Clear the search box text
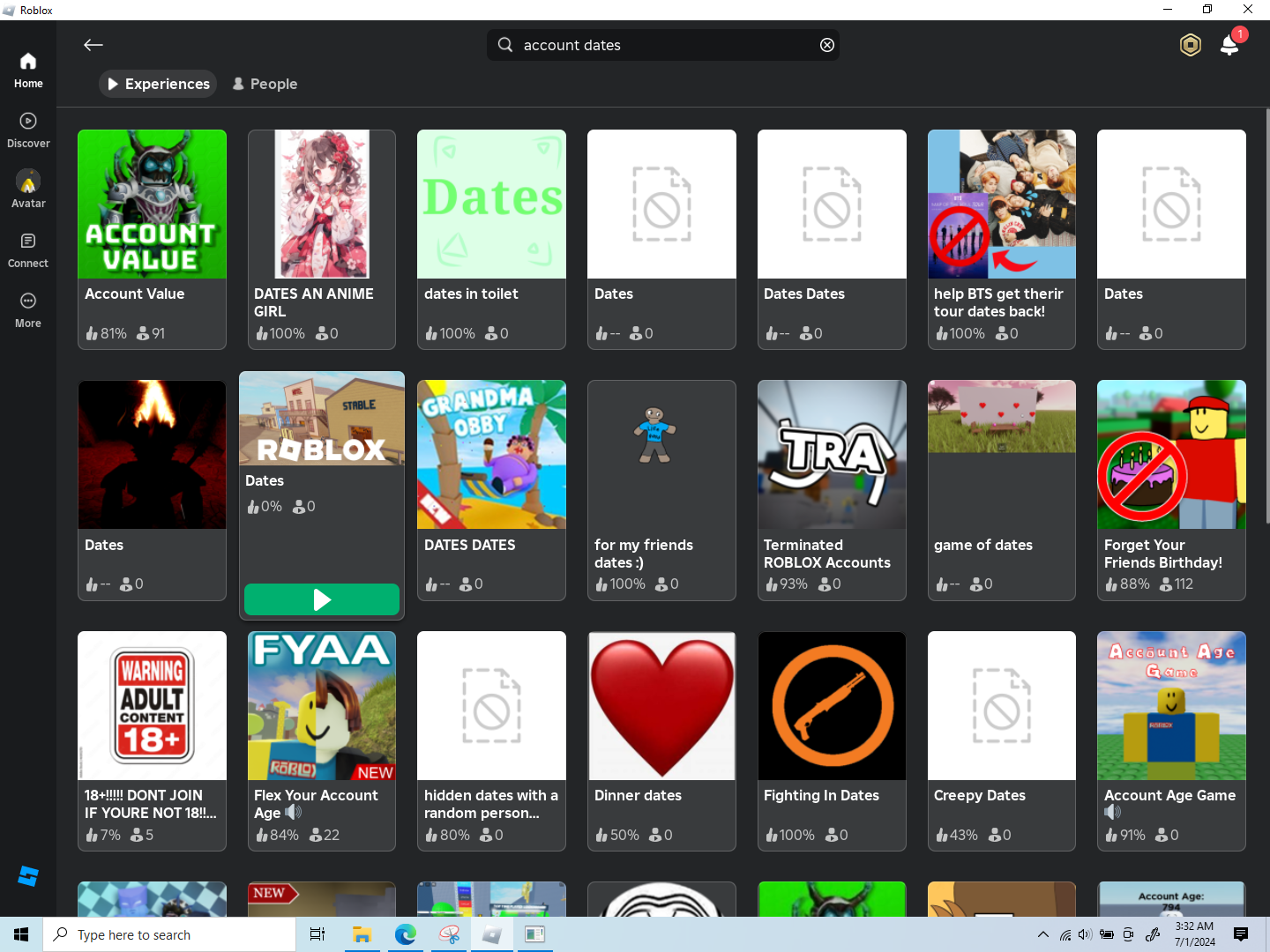1270x952 pixels. click(x=827, y=45)
